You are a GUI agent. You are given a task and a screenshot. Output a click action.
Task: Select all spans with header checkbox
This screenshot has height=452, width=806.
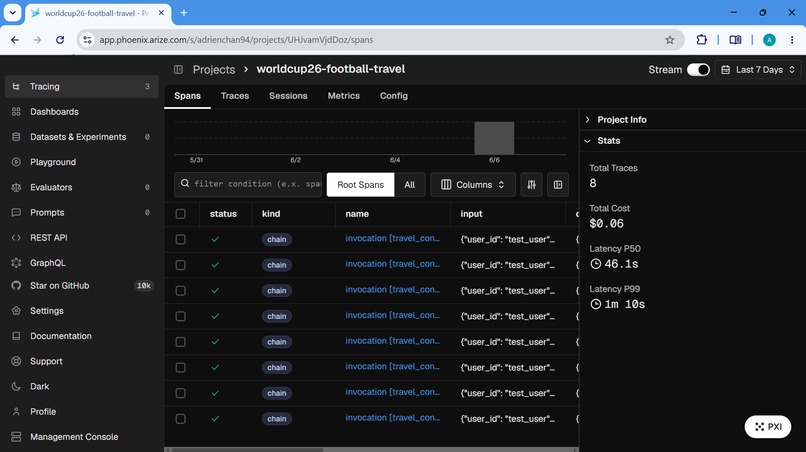pos(180,214)
